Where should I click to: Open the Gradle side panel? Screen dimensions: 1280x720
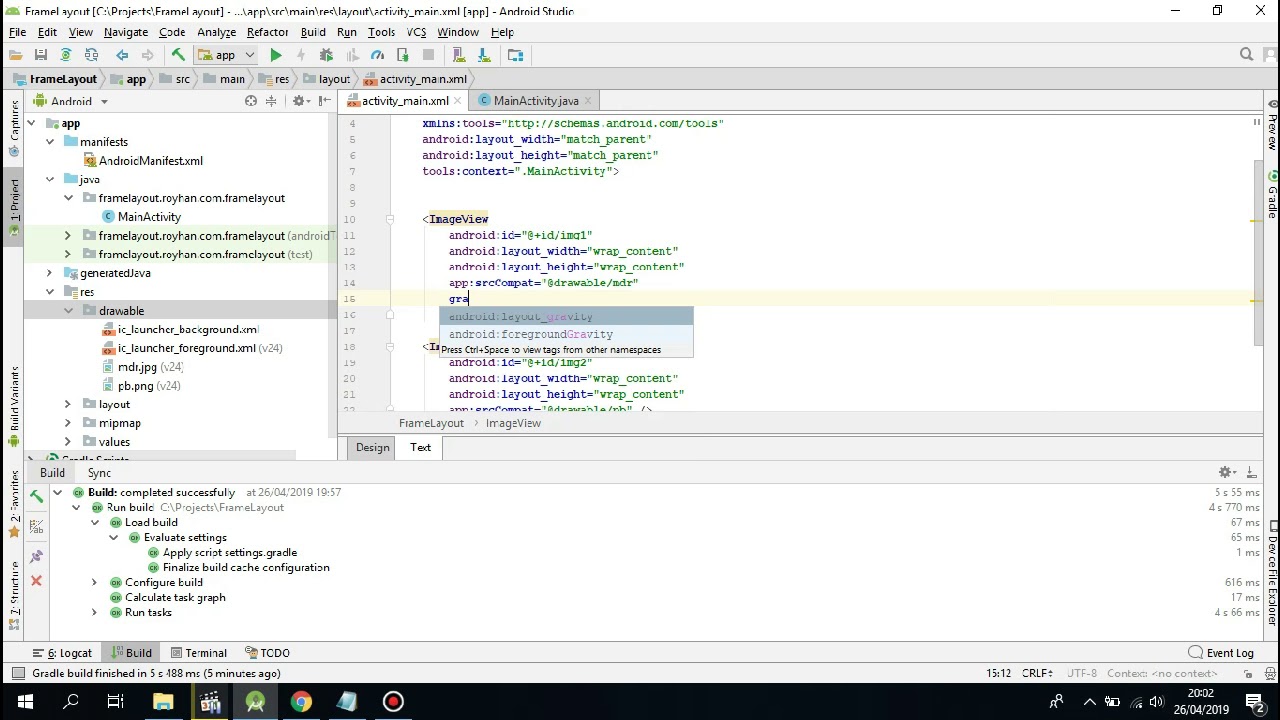[1272, 196]
